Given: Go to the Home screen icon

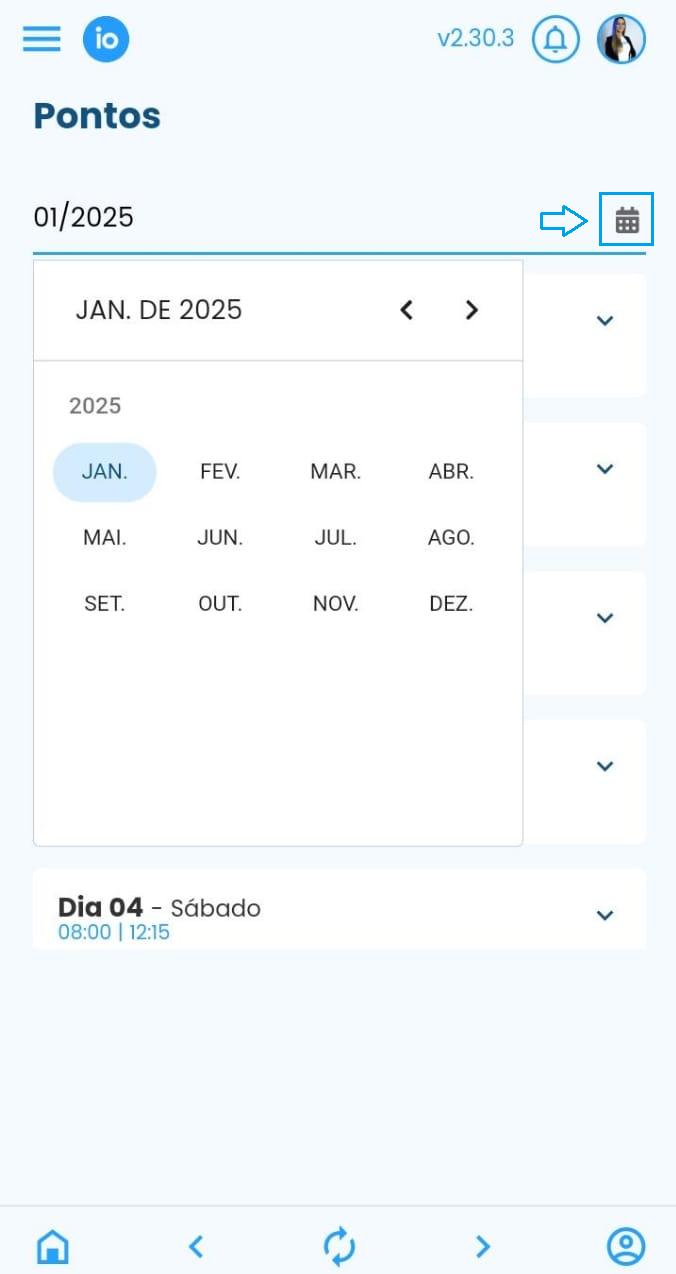Looking at the screenshot, I should coord(52,1246).
